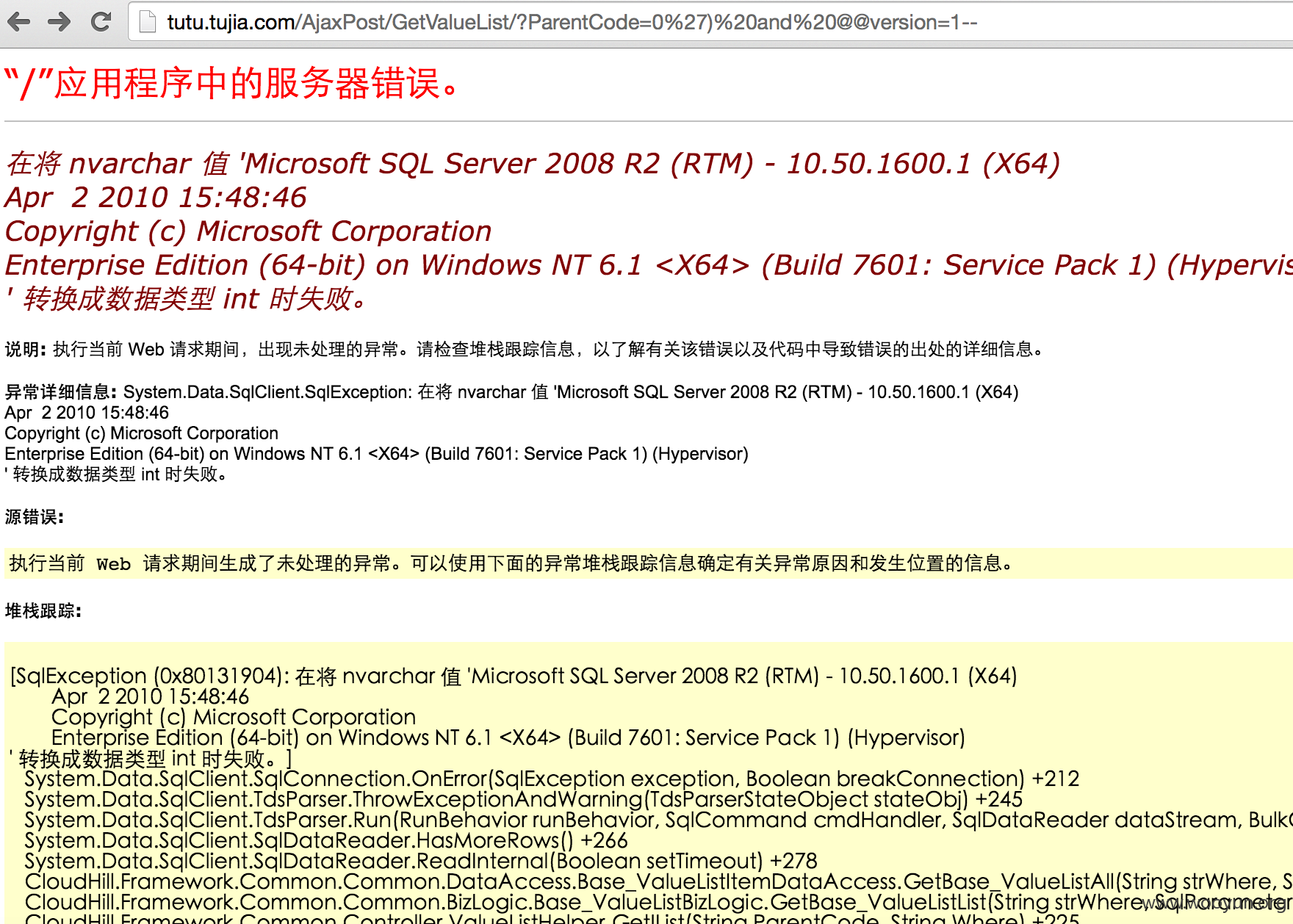This screenshot has height=924, width=1293.
Task: Click the stack line "TdsParser.ThrowExceptionAndWarning" +245
Action: [x=523, y=799]
